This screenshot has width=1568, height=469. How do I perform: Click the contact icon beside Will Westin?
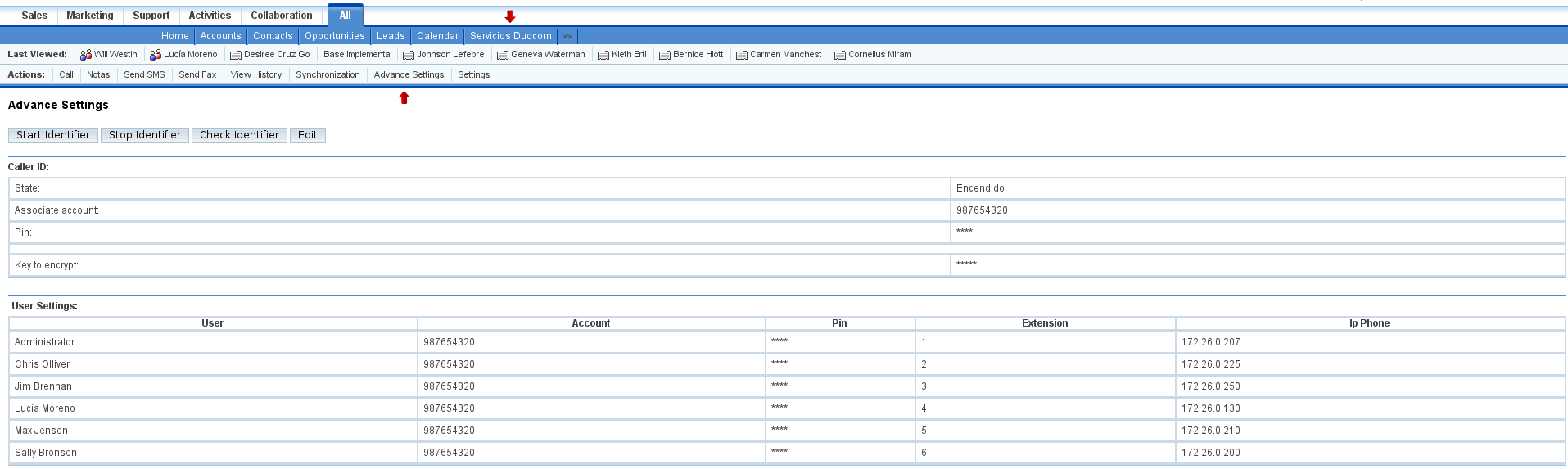click(86, 55)
